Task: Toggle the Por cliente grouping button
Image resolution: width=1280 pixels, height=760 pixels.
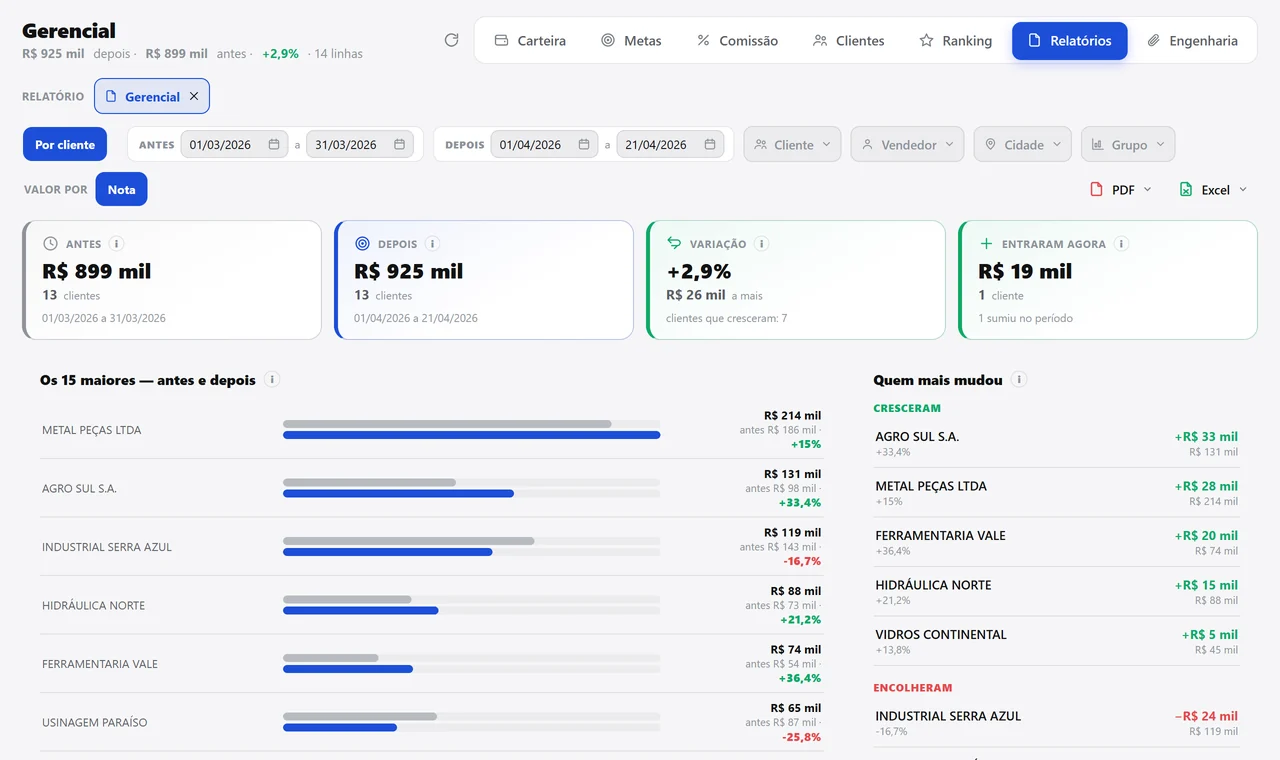Action: point(65,144)
